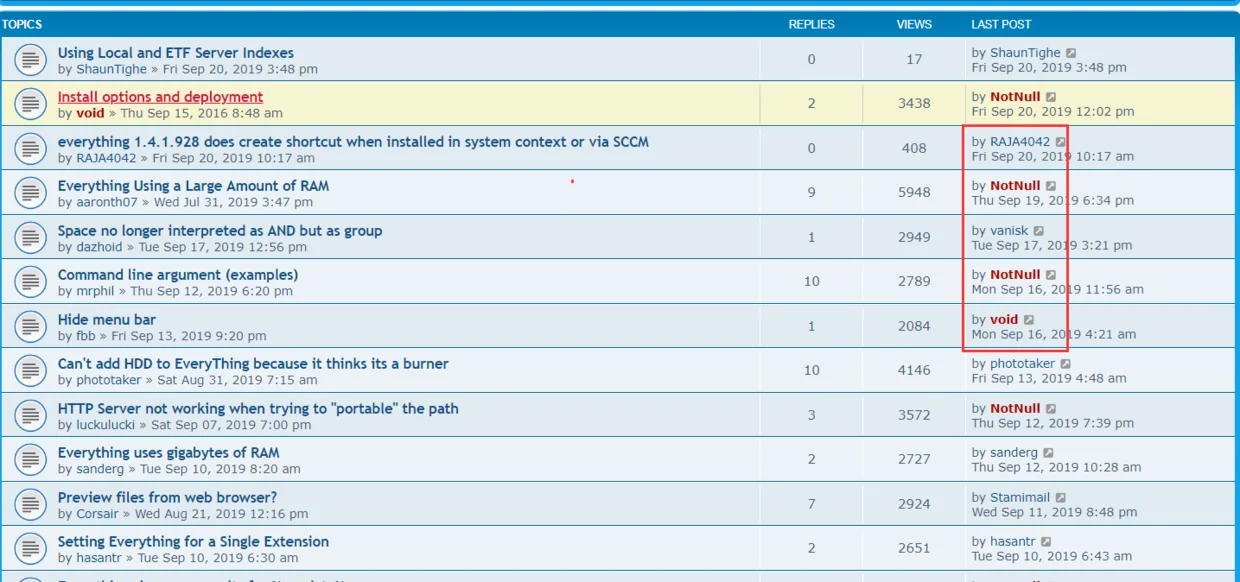Click the view count 4146
This screenshot has height=582, width=1240.
[914, 370]
